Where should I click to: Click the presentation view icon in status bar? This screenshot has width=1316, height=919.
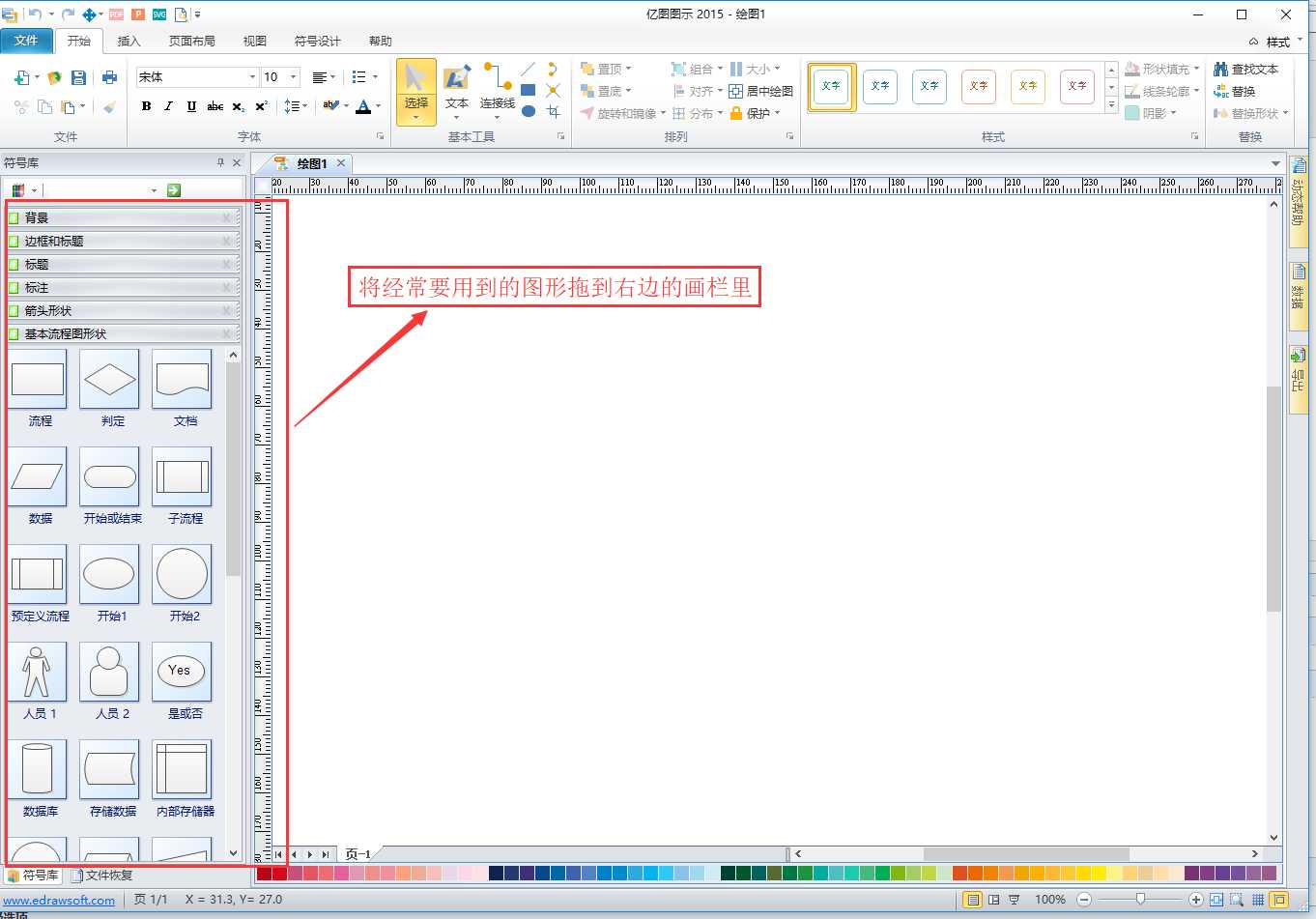coord(1014,900)
